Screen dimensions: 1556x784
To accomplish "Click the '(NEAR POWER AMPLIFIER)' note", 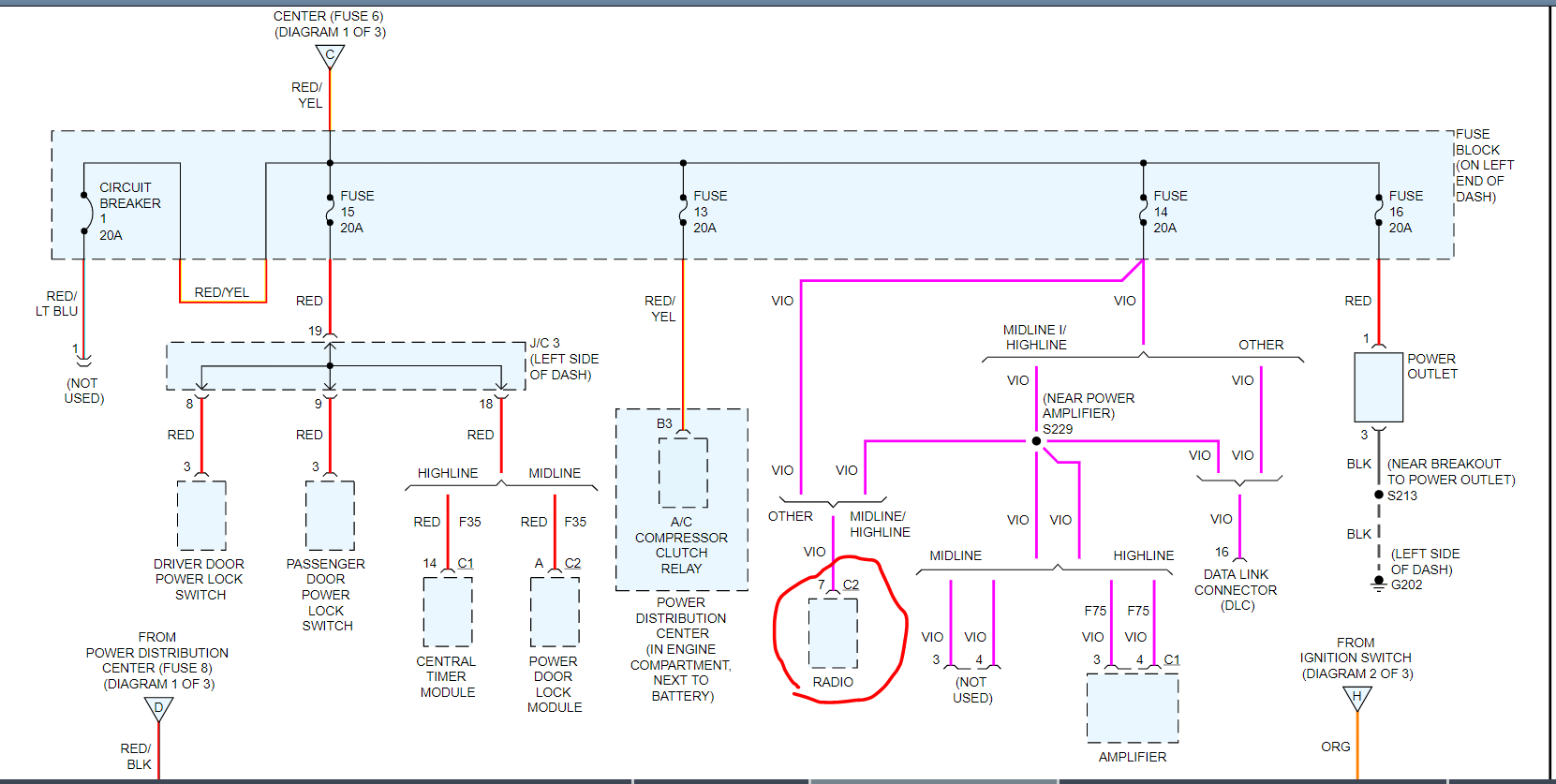I will pos(1089,406).
